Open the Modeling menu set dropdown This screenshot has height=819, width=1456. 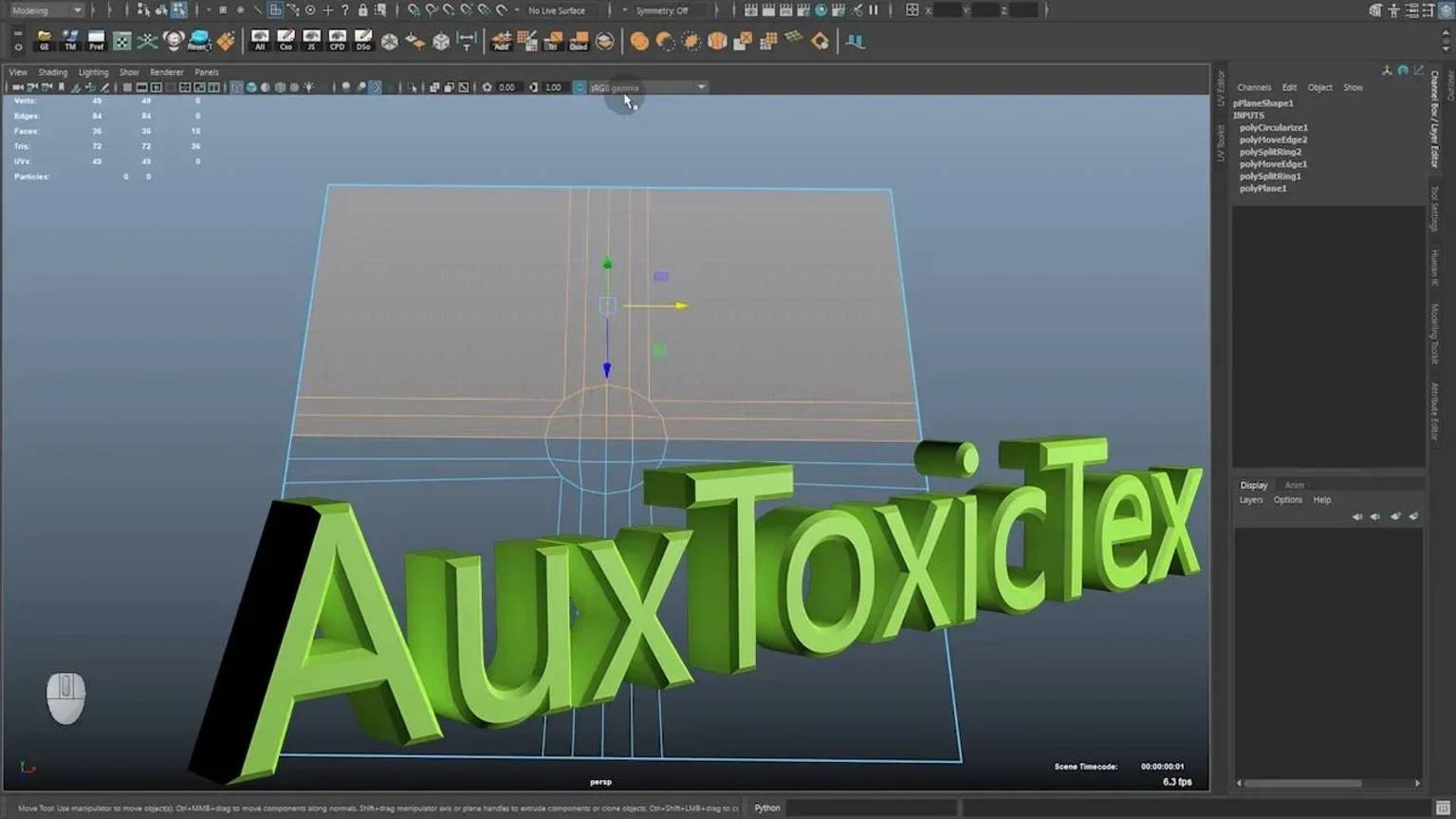(x=46, y=10)
